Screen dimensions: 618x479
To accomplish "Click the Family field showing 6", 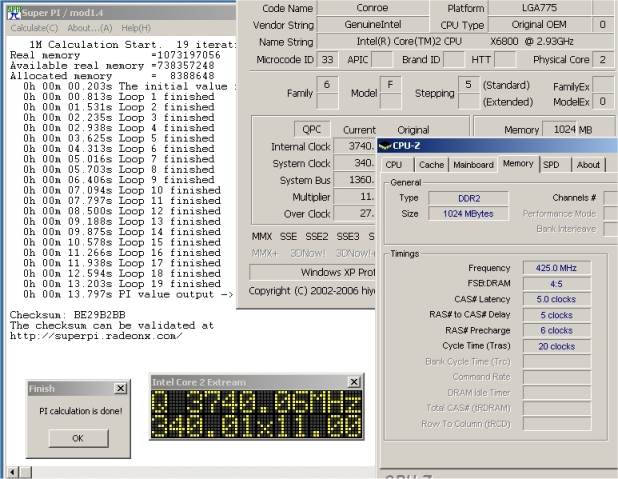I will pyautogui.click(x=327, y=85).
